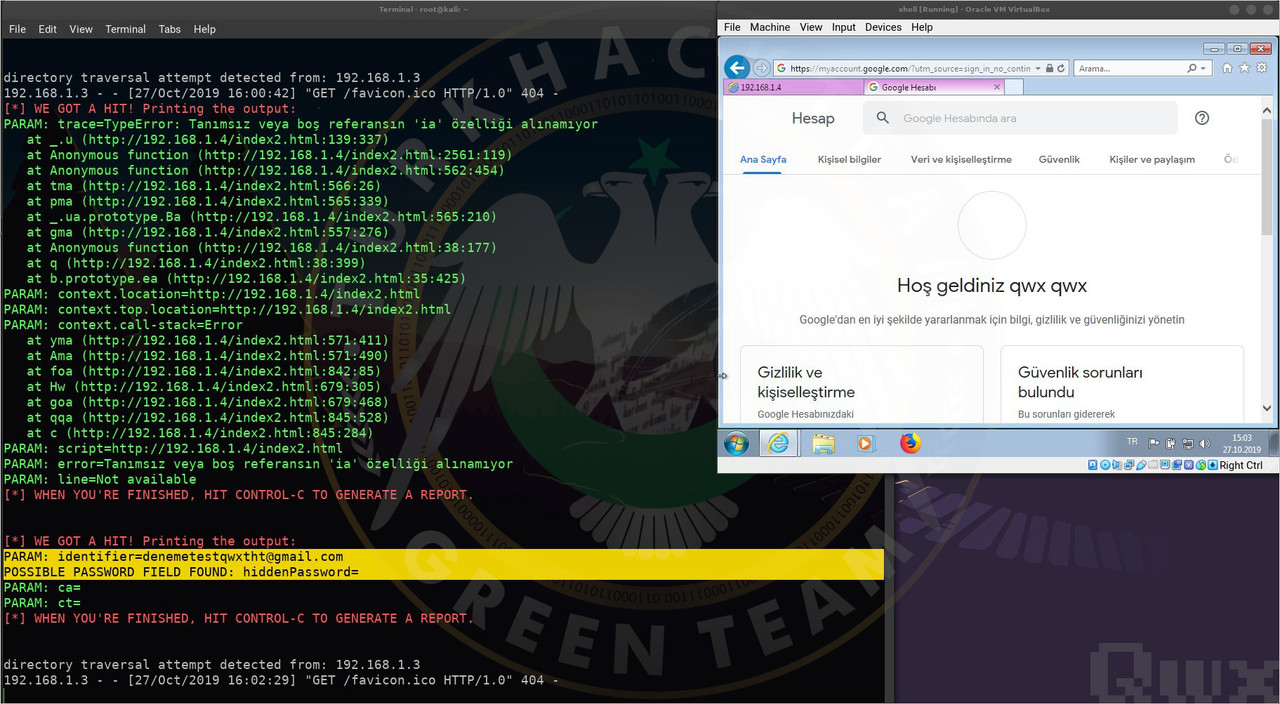
Task: Click the qwx qwx profile picture circle
Action: [x=992, y=226]
